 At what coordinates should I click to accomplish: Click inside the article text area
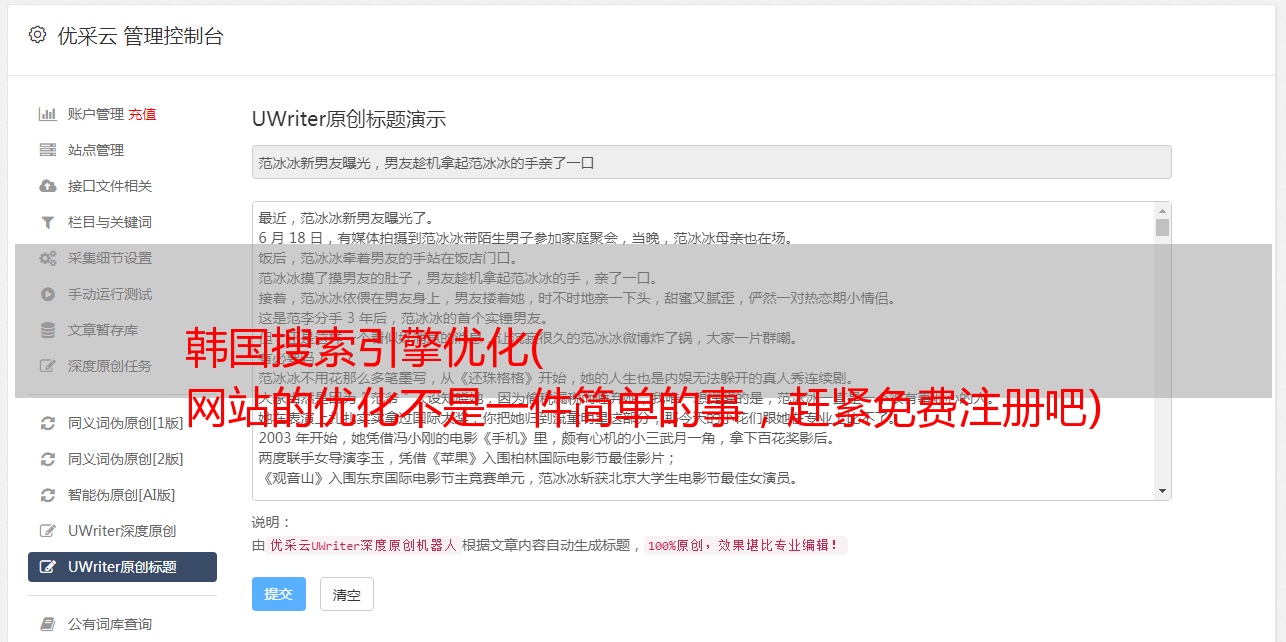click(x=703, y=350)
